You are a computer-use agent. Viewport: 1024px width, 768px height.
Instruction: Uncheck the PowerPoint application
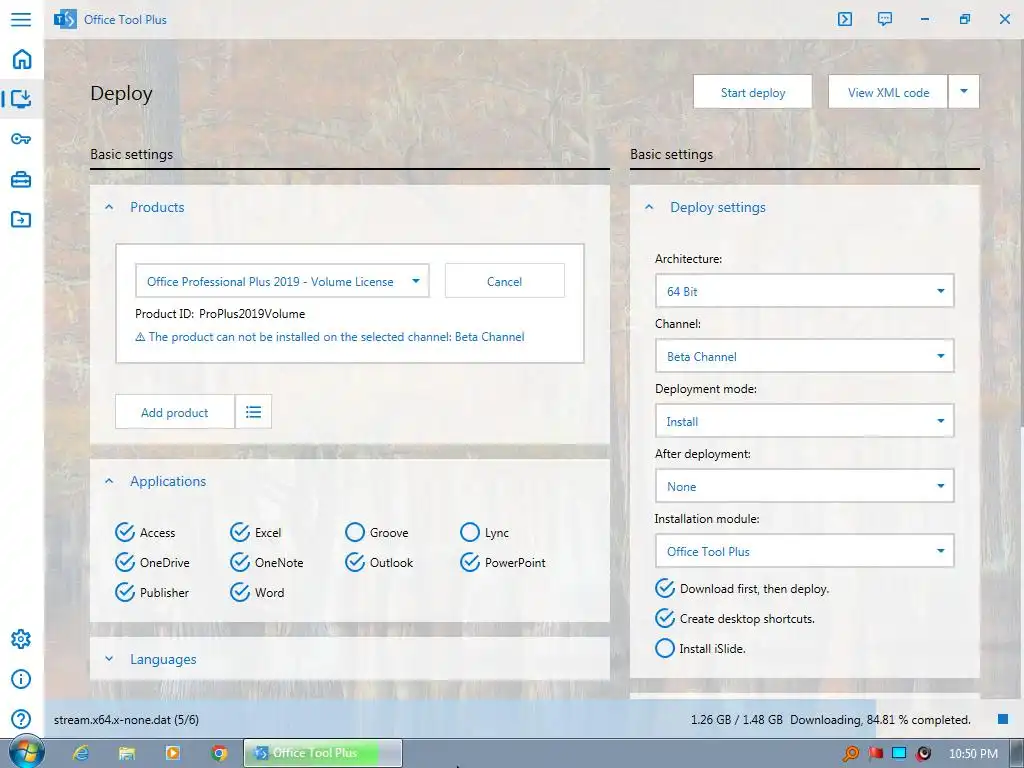pos(470,562)
